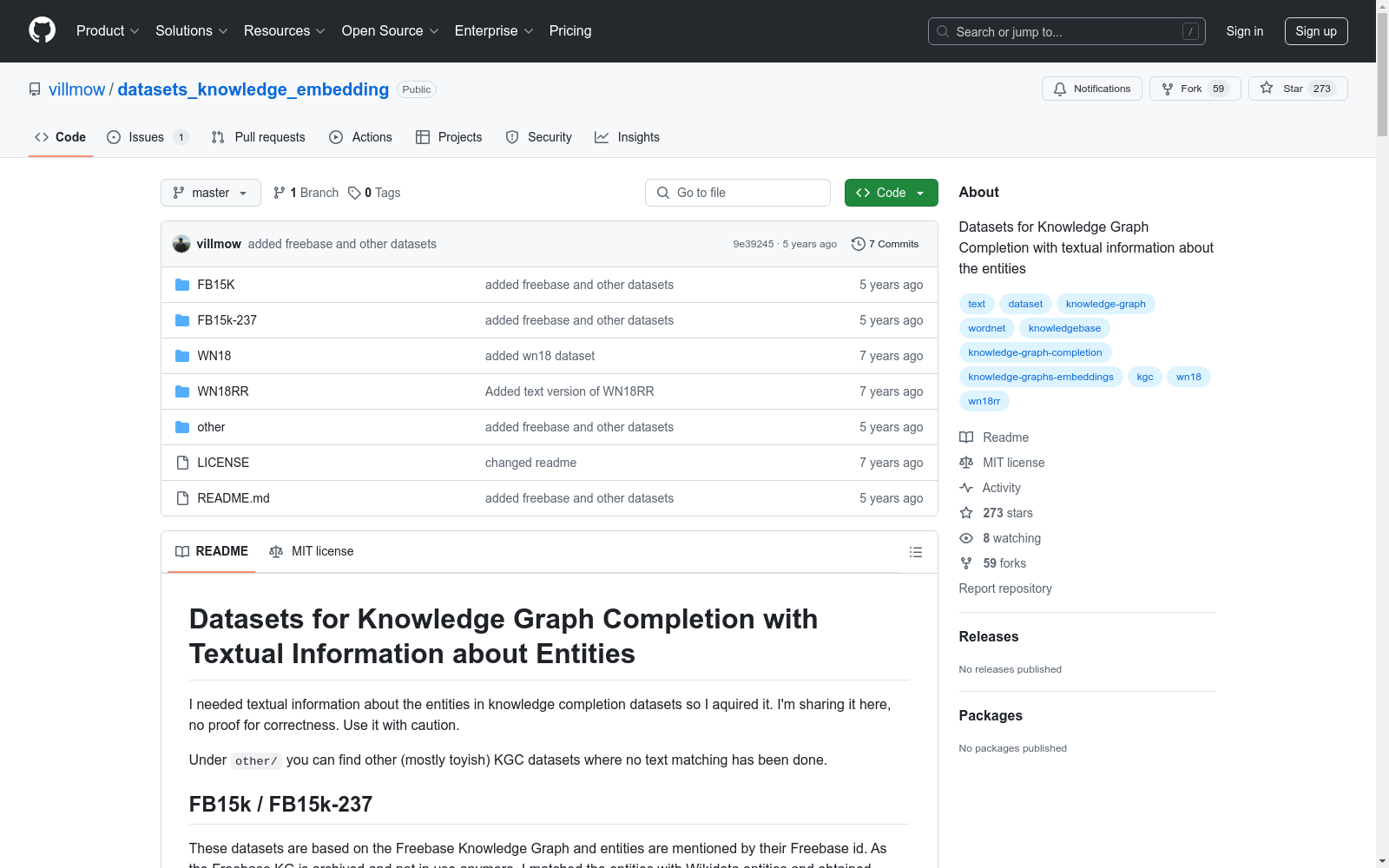Open the README outline list icon
This screenshot has width=1389, height=868.
(915, 552)
